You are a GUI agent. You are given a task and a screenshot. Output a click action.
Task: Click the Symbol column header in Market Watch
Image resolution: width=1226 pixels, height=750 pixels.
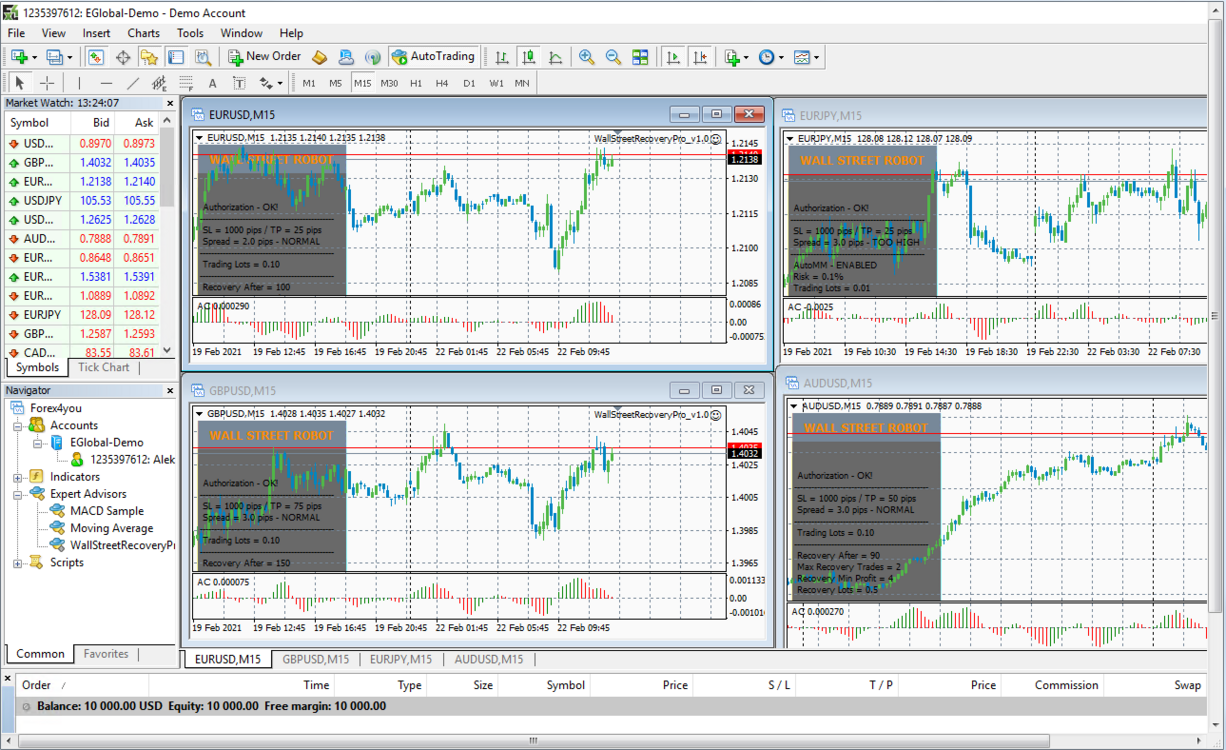pyautogui.click(x=37, y=123)
